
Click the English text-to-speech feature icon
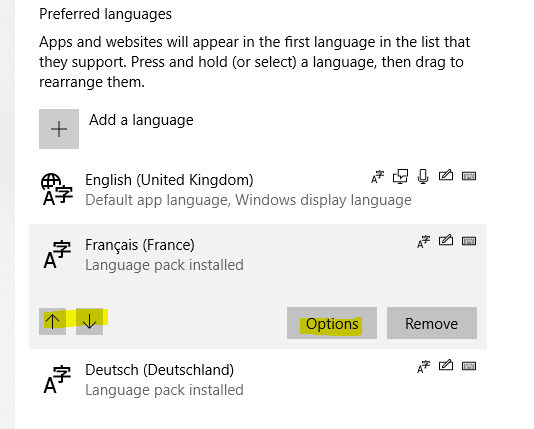click(400, 177)
